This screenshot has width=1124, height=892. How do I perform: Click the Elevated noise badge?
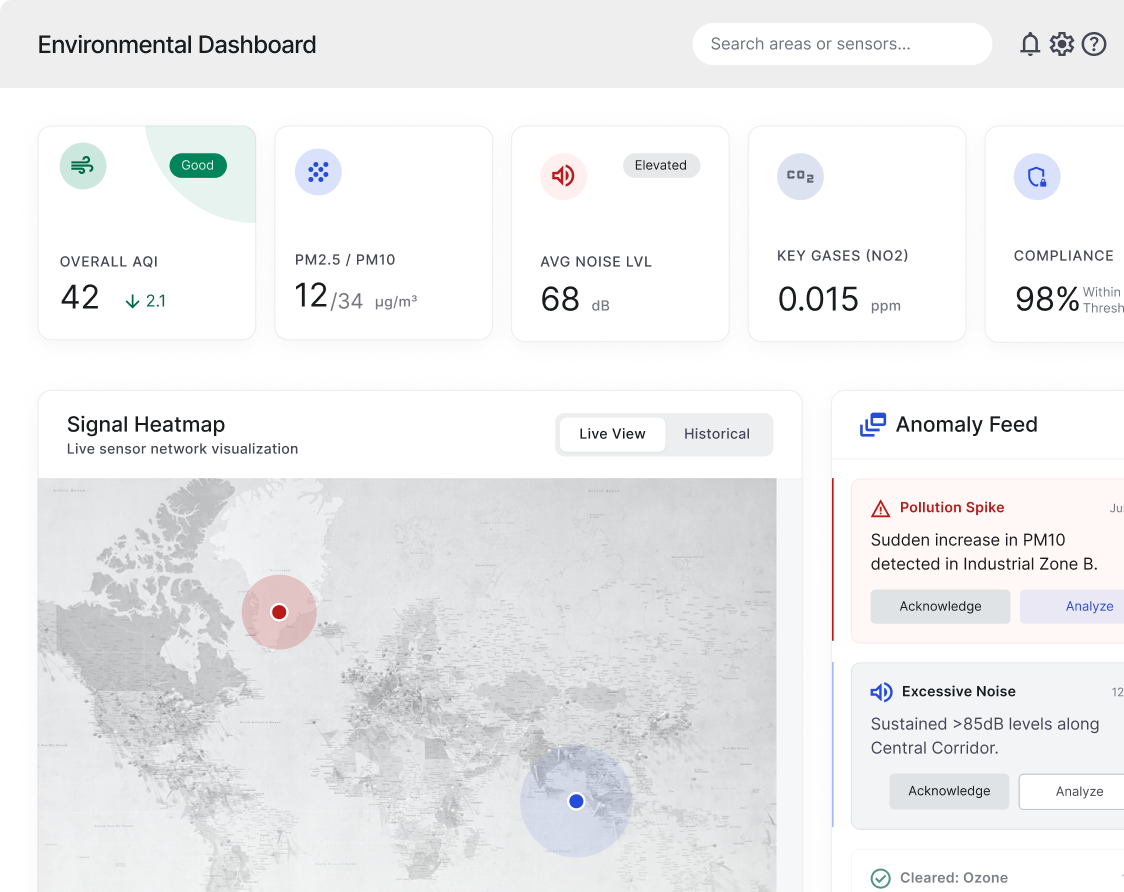661,166
